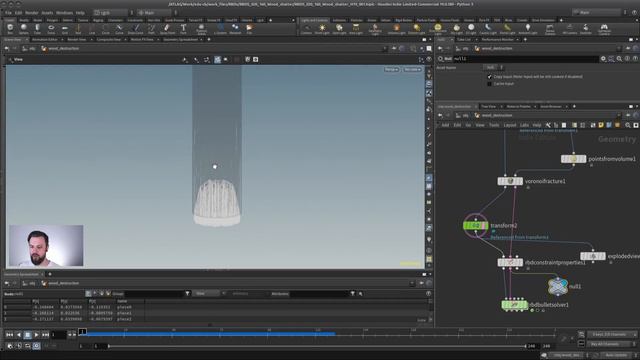The height and width of the screenshot is (360, 640).
Task: Open the Persp viewport camera dropdown
Action: tap(391, 70)
